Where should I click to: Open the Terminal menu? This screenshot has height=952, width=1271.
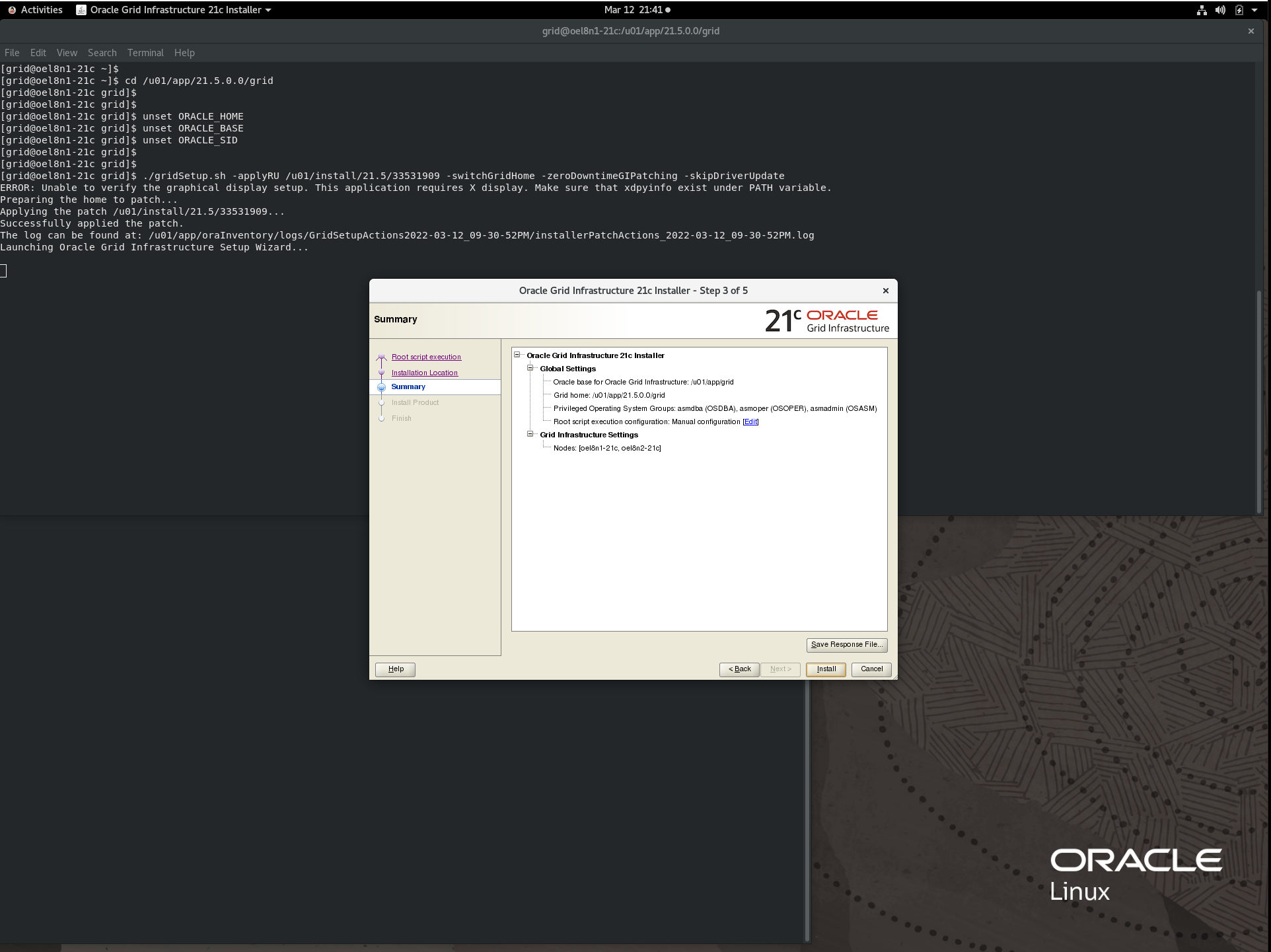[x=145, y=53]
